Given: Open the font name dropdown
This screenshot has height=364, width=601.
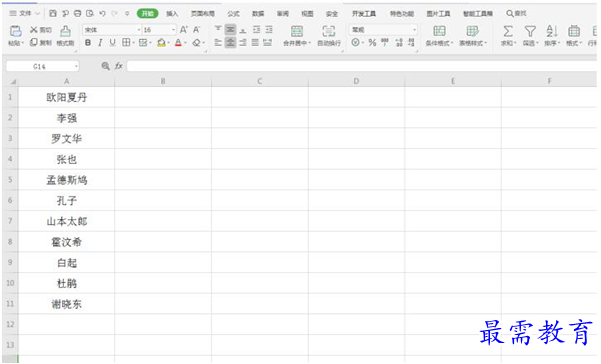Looking at the screenshot, I should pyautogui.click(x=139, y=30).
